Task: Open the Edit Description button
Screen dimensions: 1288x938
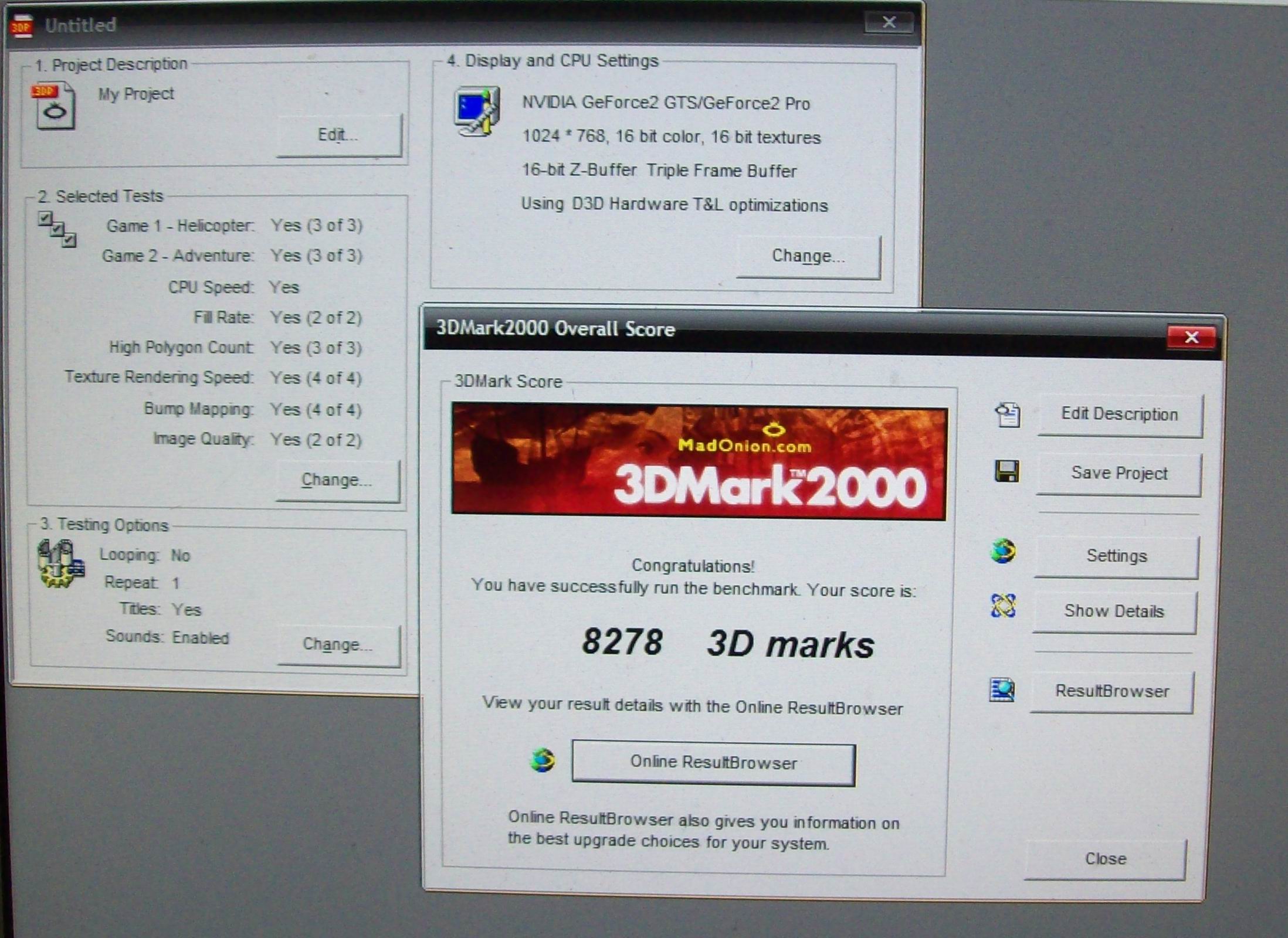Action: [x=1120, y=414]
